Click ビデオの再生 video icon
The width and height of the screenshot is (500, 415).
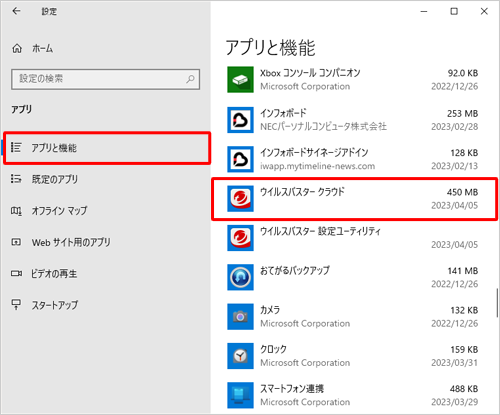[x=16, y=273]
